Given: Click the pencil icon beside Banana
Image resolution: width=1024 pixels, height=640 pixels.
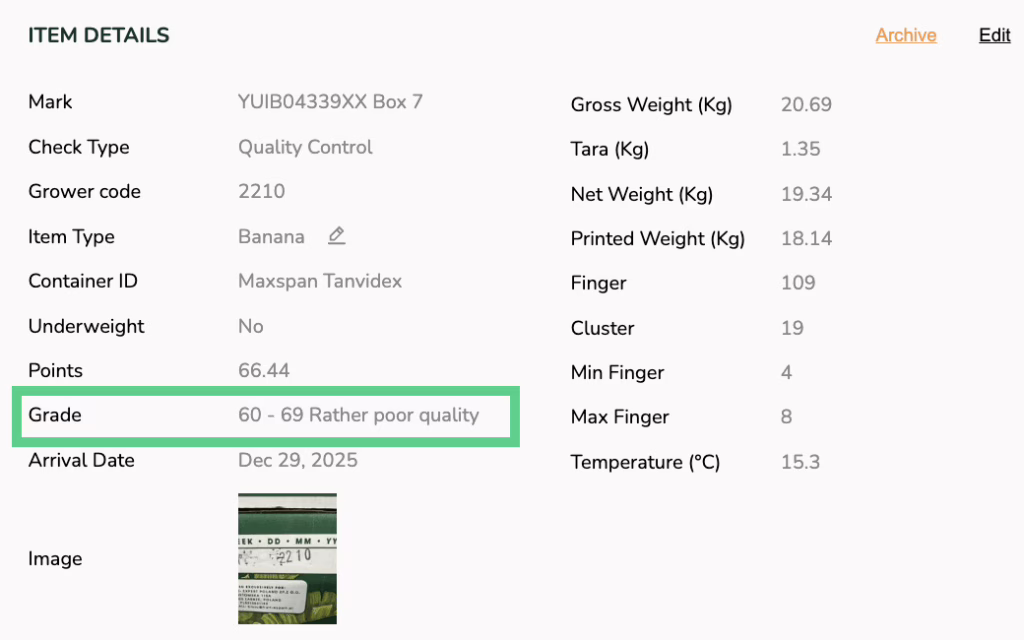Looking at the screenshot, I should (x=337, y=236).
